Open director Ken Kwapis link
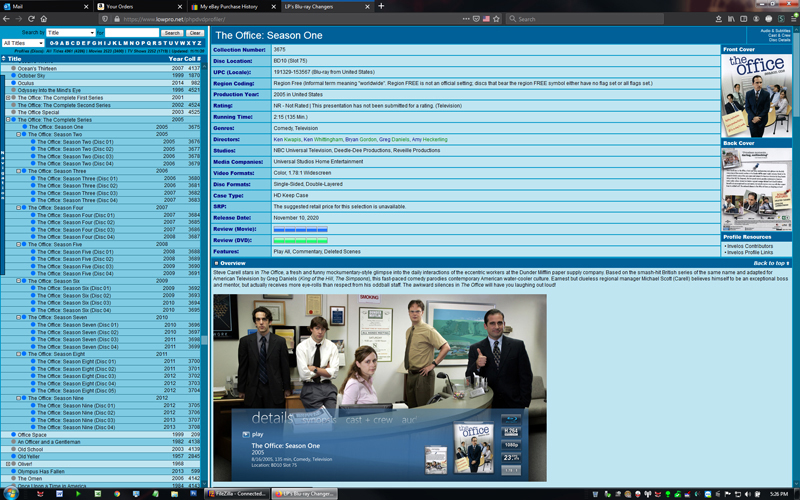 [287, 139]
